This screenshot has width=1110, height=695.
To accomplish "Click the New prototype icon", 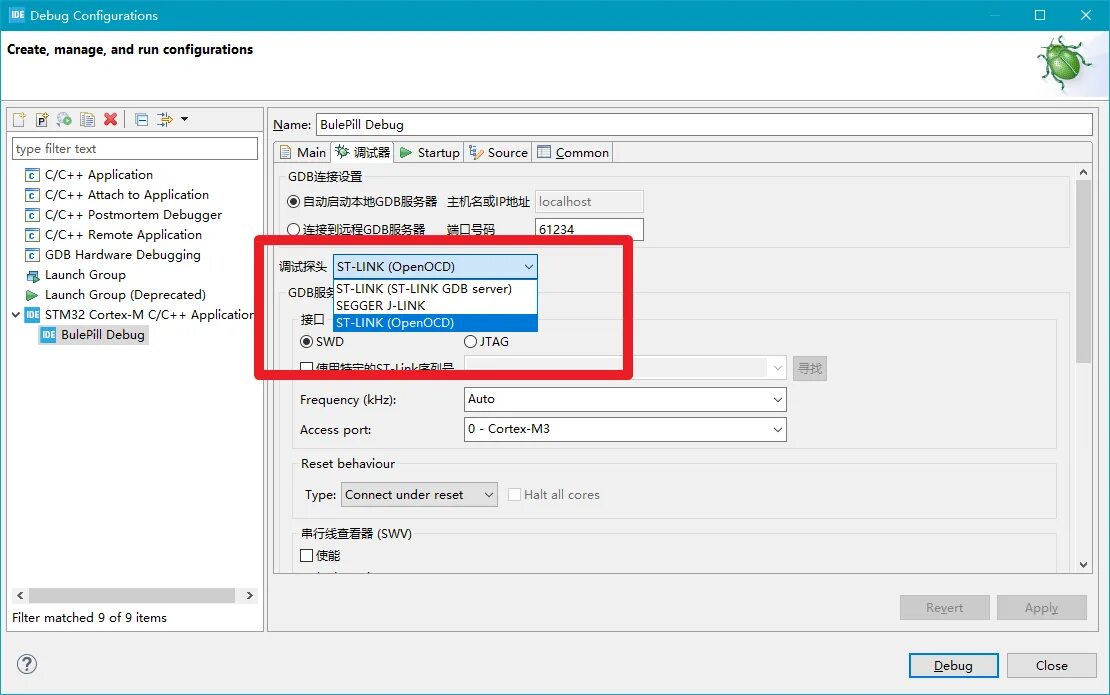I will 42,120.
